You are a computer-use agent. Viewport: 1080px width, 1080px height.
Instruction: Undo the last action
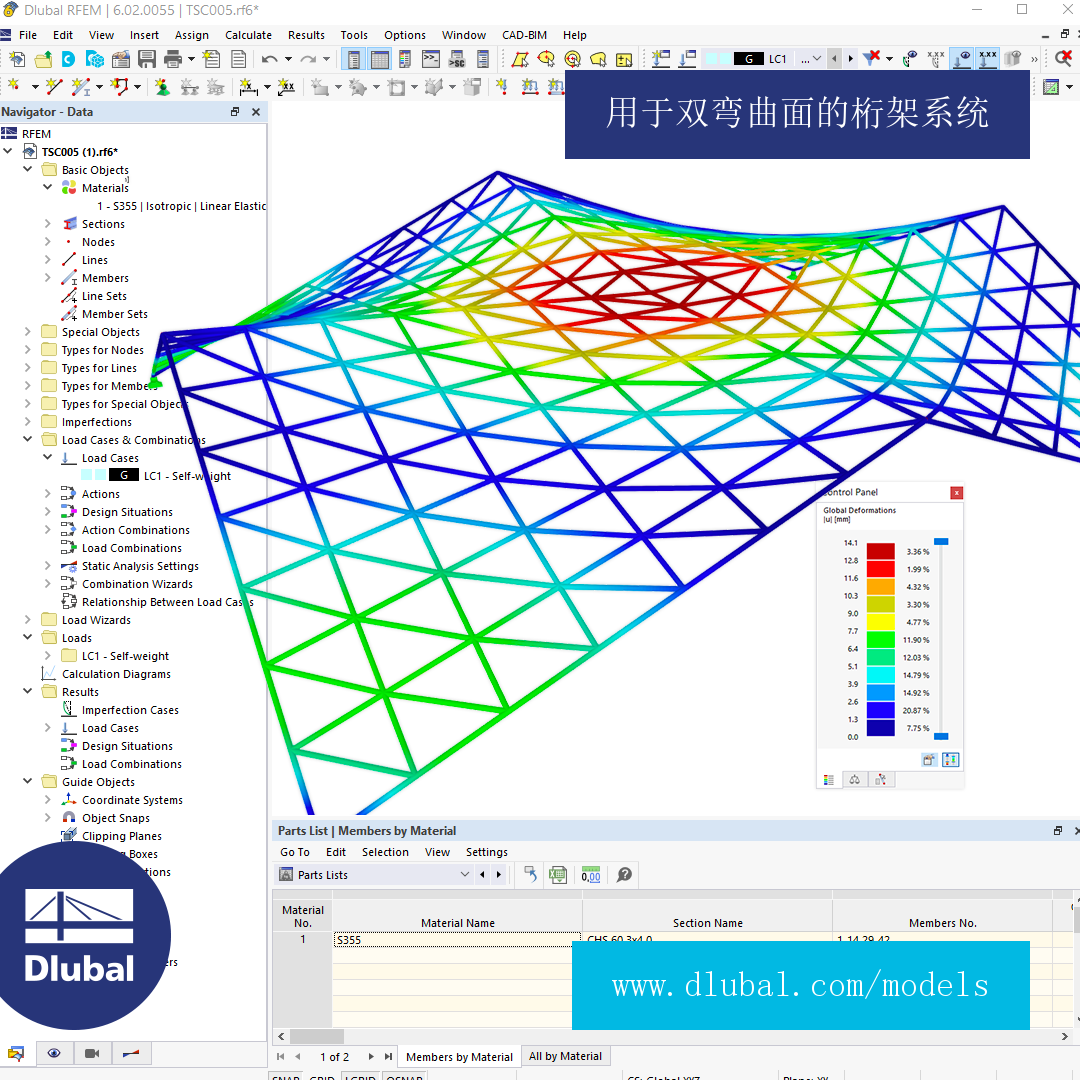[x=269, y=60]
